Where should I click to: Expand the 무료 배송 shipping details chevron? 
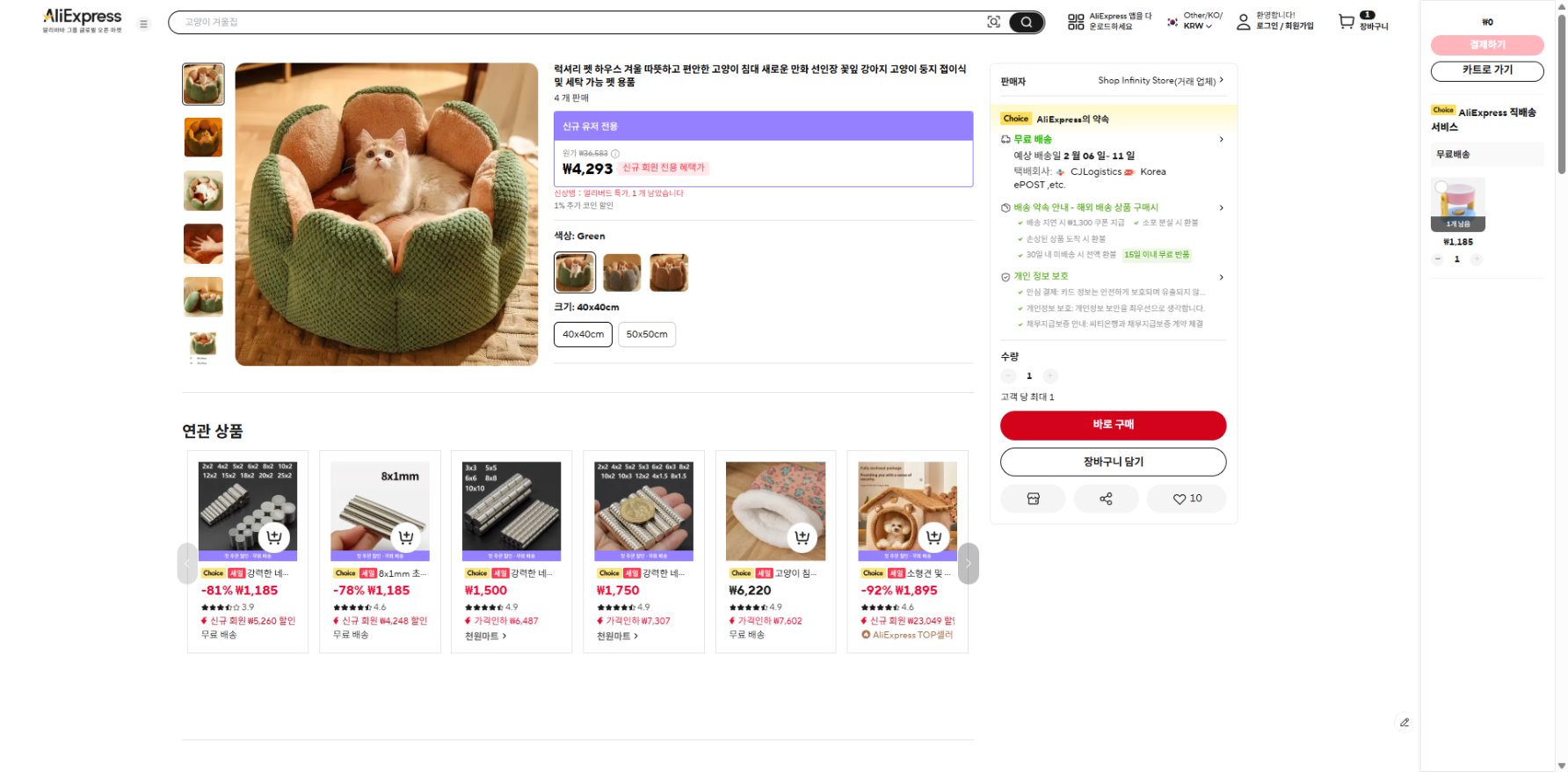[x=1221, y=140]
